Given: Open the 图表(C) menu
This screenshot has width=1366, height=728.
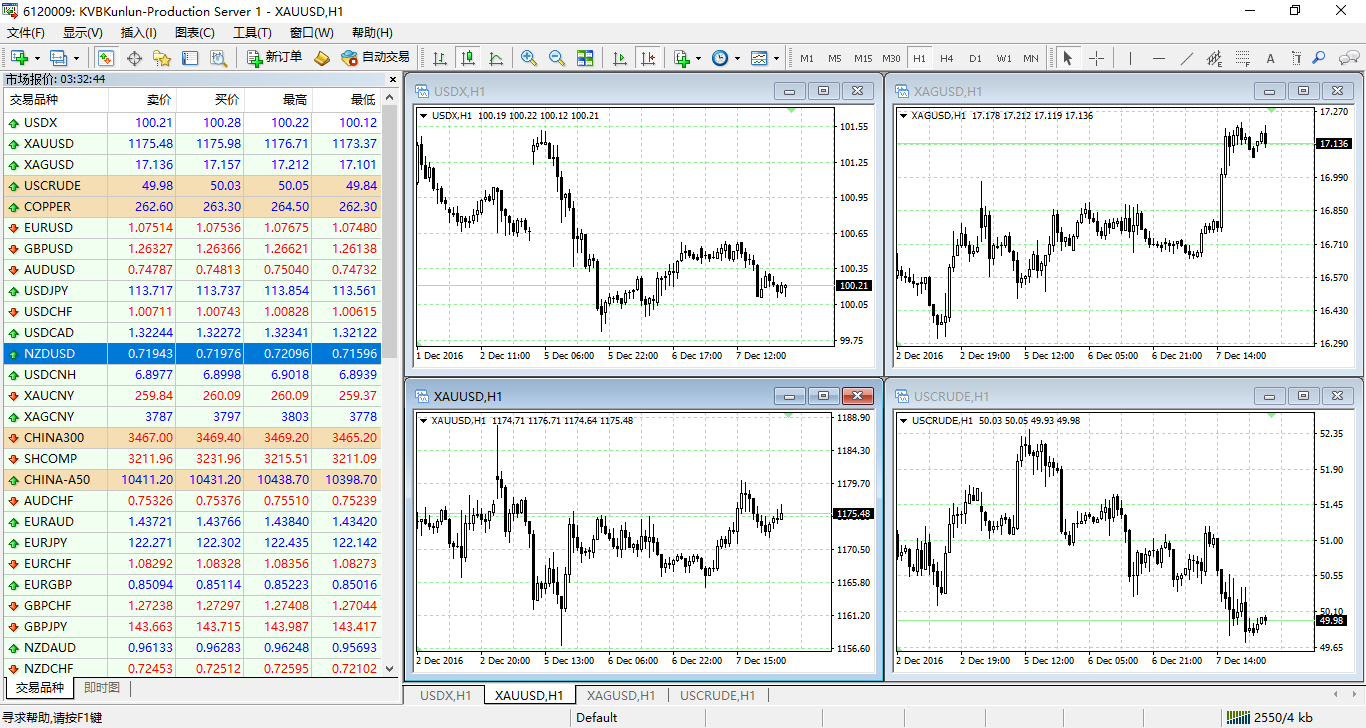Looking at the screenshot, I should click(x=194, y=33).
